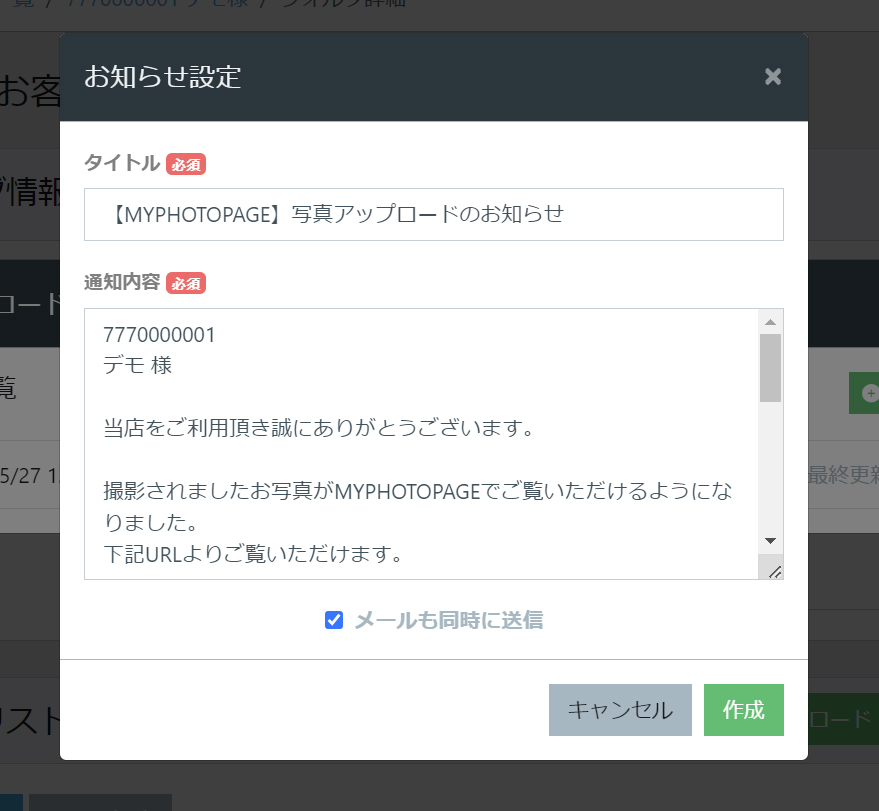Viewport: 879px width, 811px height.
Task: Click the お知らせ設定 dialog heading
Action: tap(163, 77)
